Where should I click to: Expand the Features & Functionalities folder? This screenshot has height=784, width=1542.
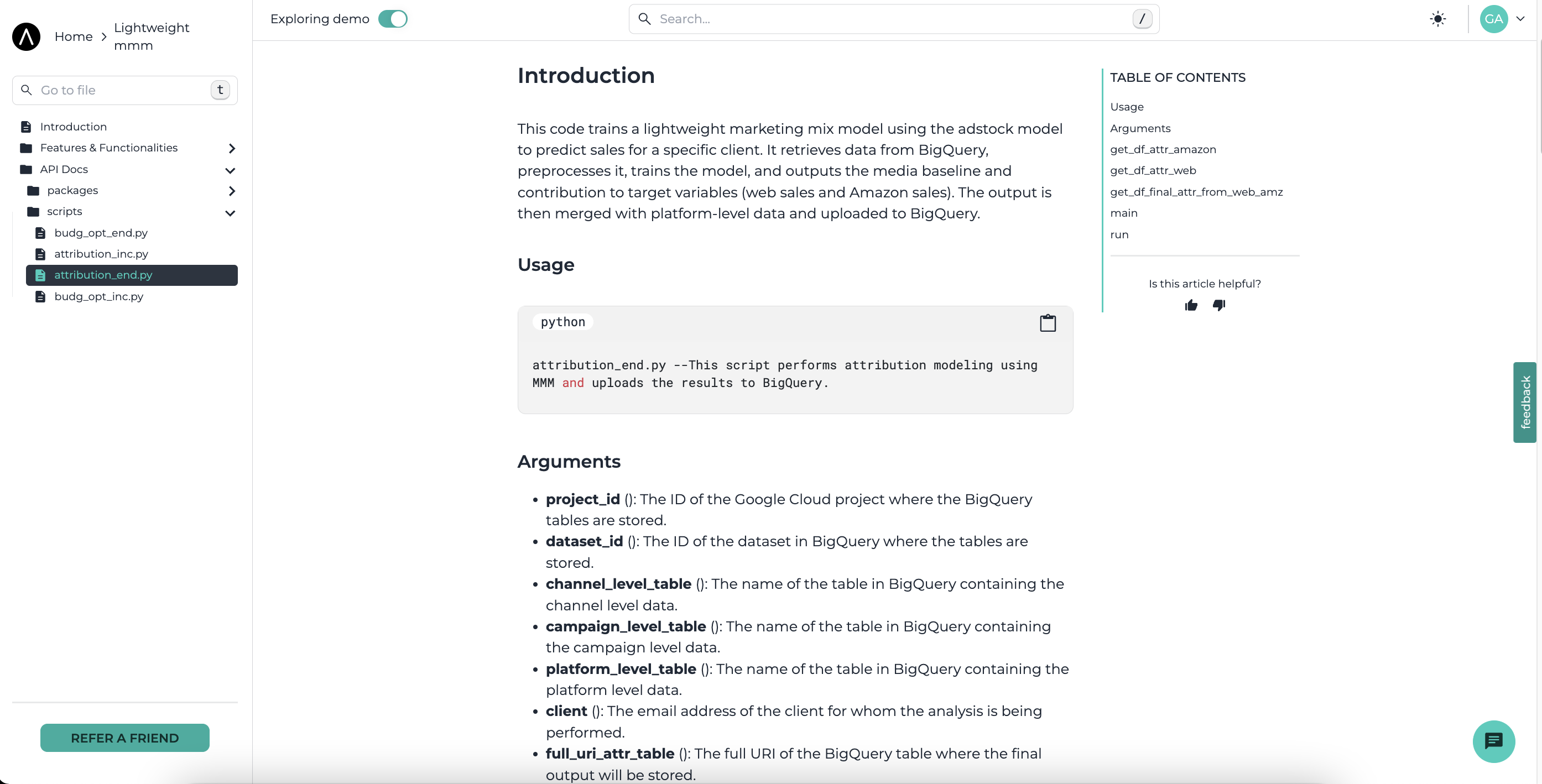pos(232,148)
